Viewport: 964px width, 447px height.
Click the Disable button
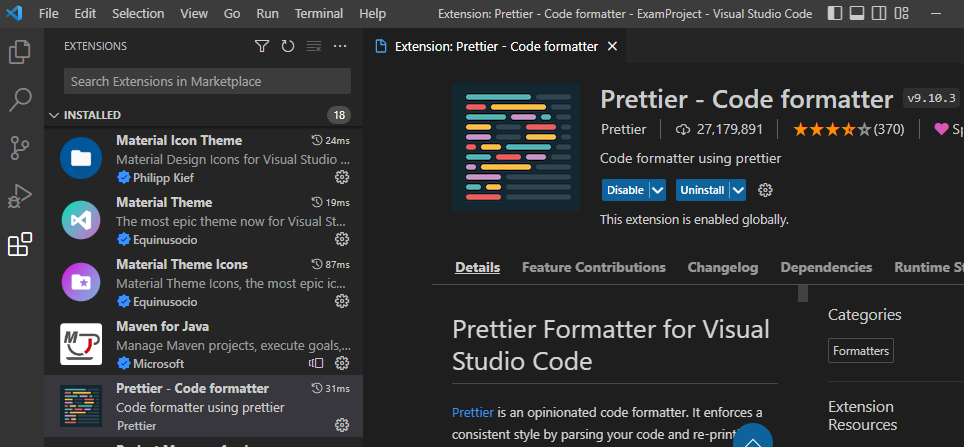click(x=625, y=190)
